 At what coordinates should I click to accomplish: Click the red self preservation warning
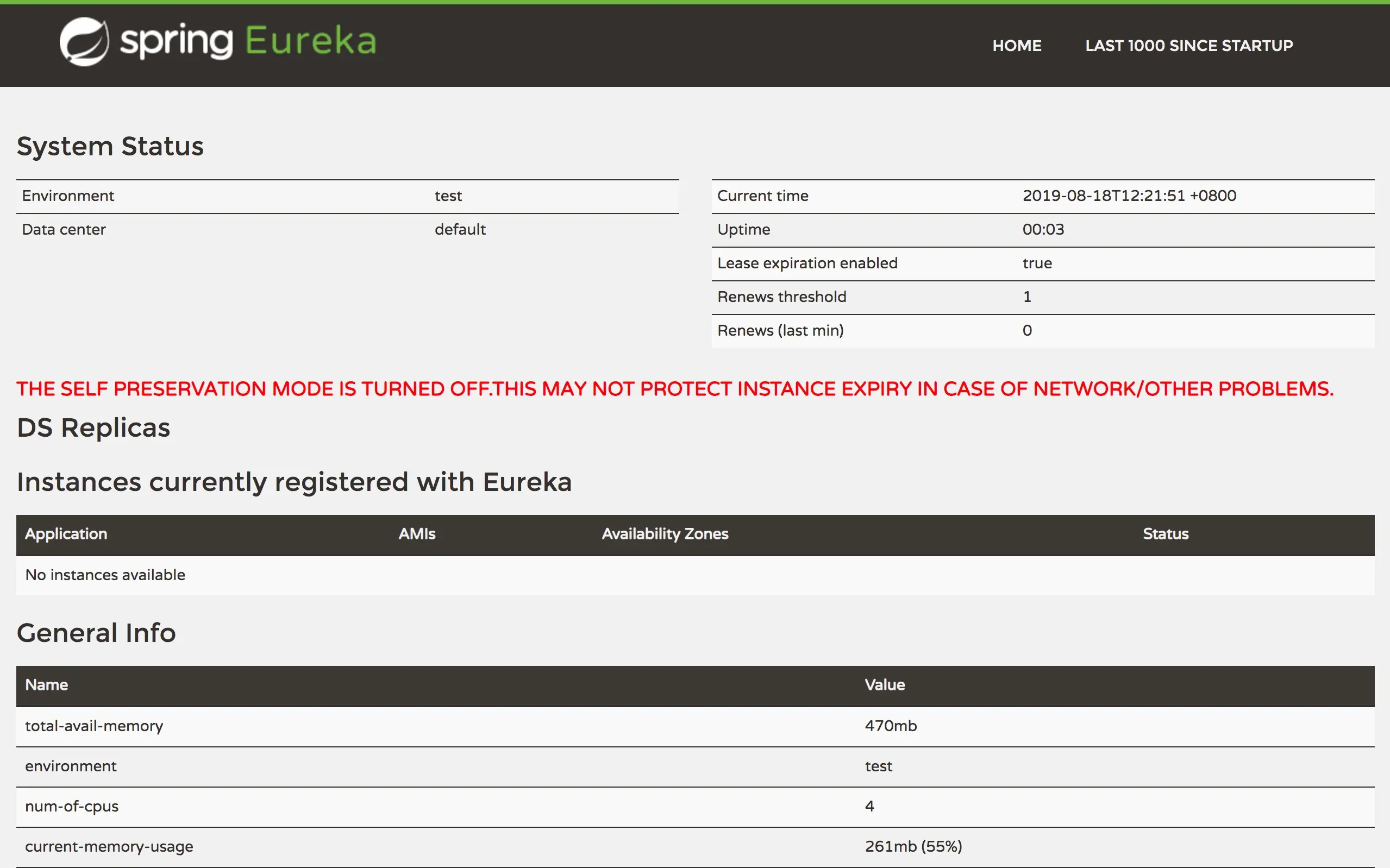coord(674,389)
